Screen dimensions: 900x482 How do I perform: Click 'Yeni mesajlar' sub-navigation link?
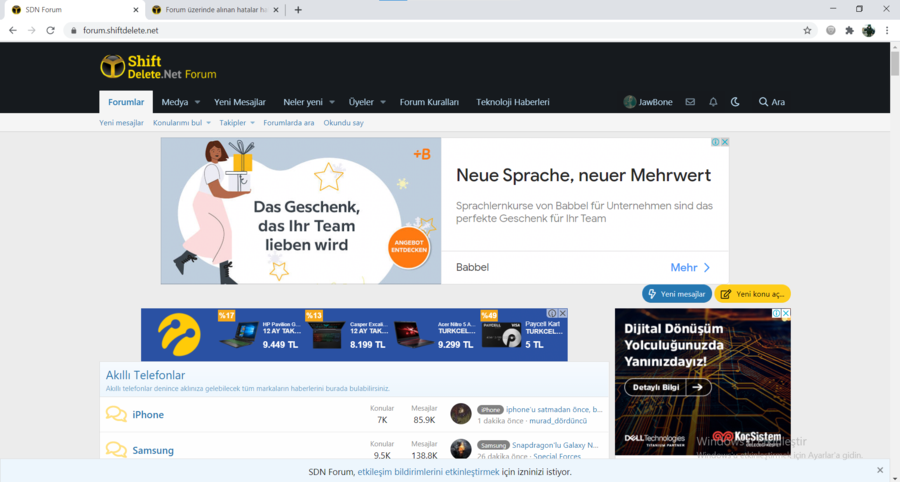(121, 123)
